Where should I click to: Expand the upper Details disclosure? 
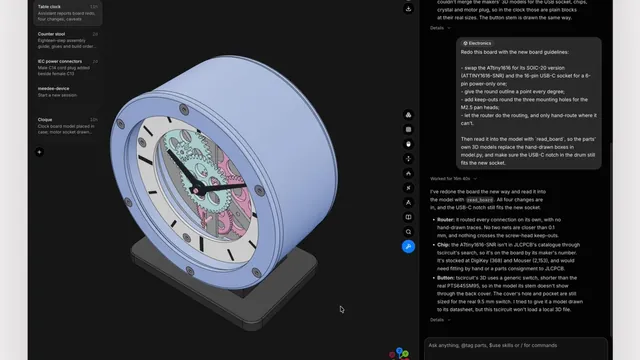click(x=440, y=28)
